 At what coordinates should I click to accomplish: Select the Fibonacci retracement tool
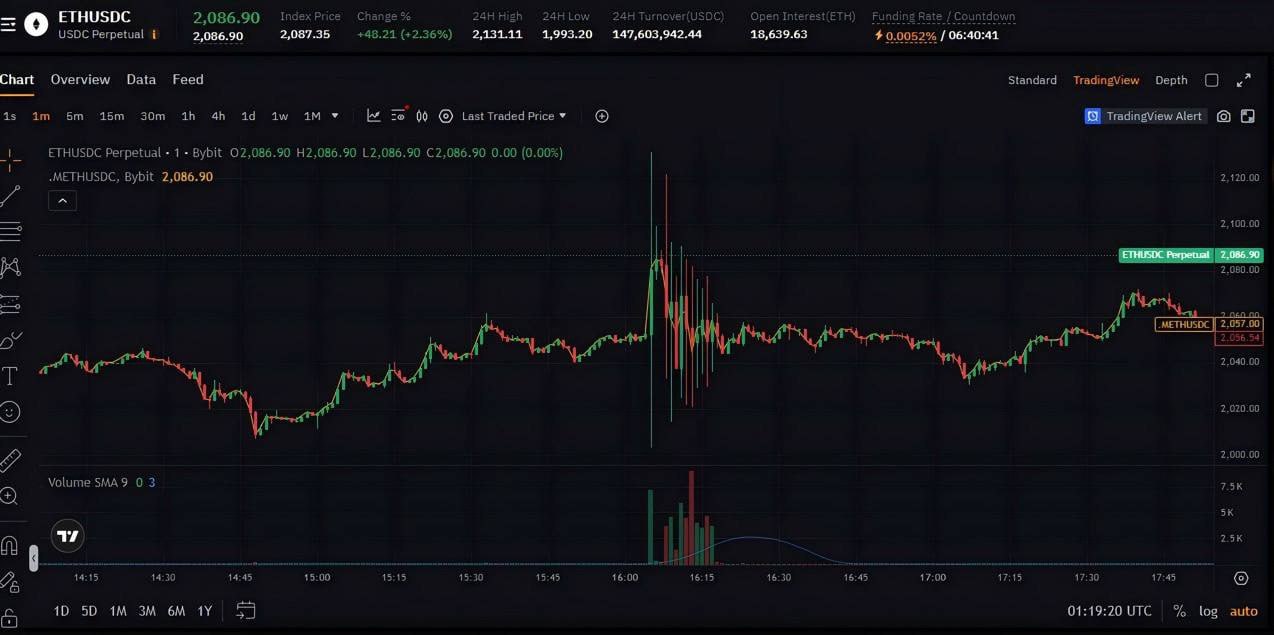coord(10,231)
